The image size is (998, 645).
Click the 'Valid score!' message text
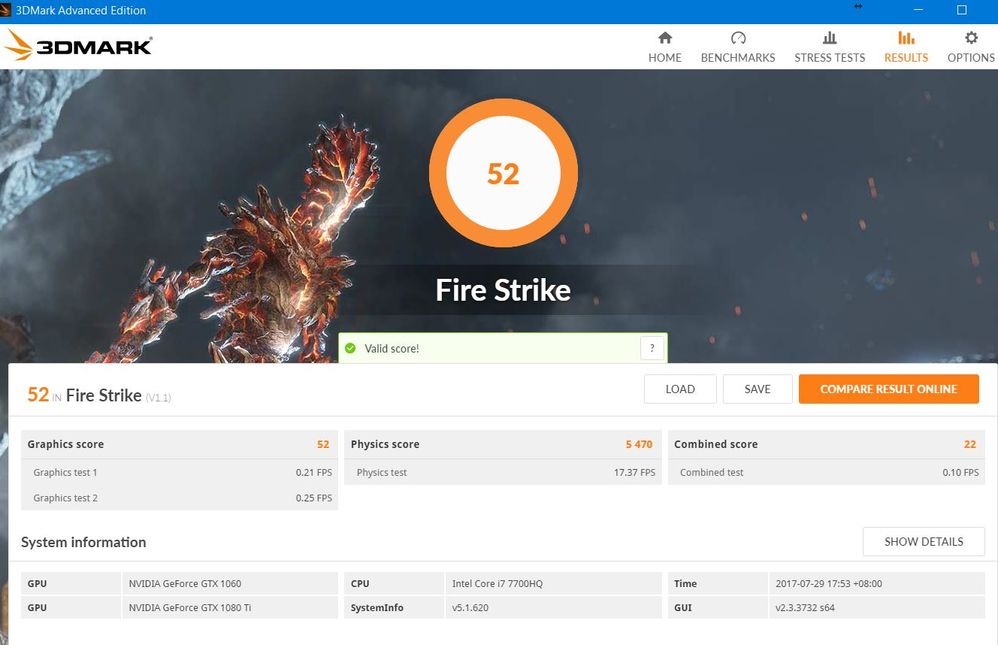click(x=391, y=349)
